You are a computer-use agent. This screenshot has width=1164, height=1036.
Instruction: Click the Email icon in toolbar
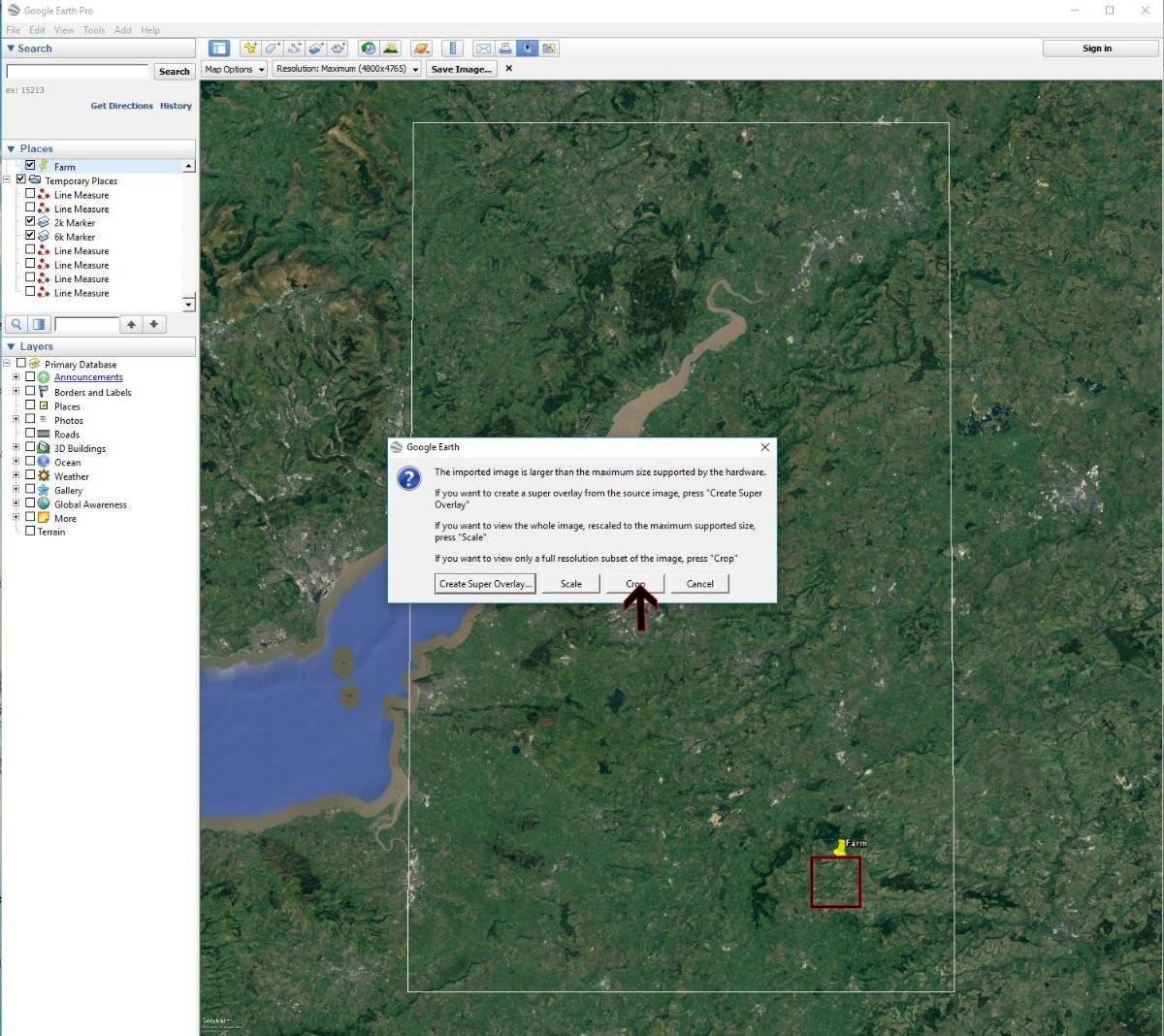[482, 49]
